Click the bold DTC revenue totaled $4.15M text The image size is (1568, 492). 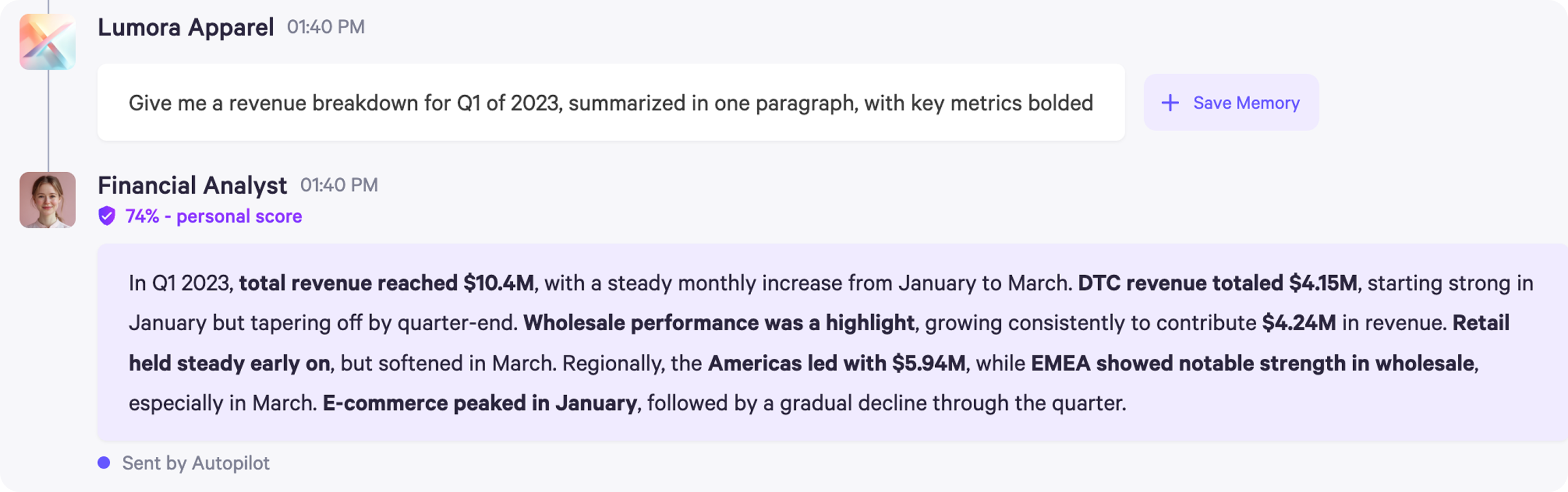[1217, 283]
